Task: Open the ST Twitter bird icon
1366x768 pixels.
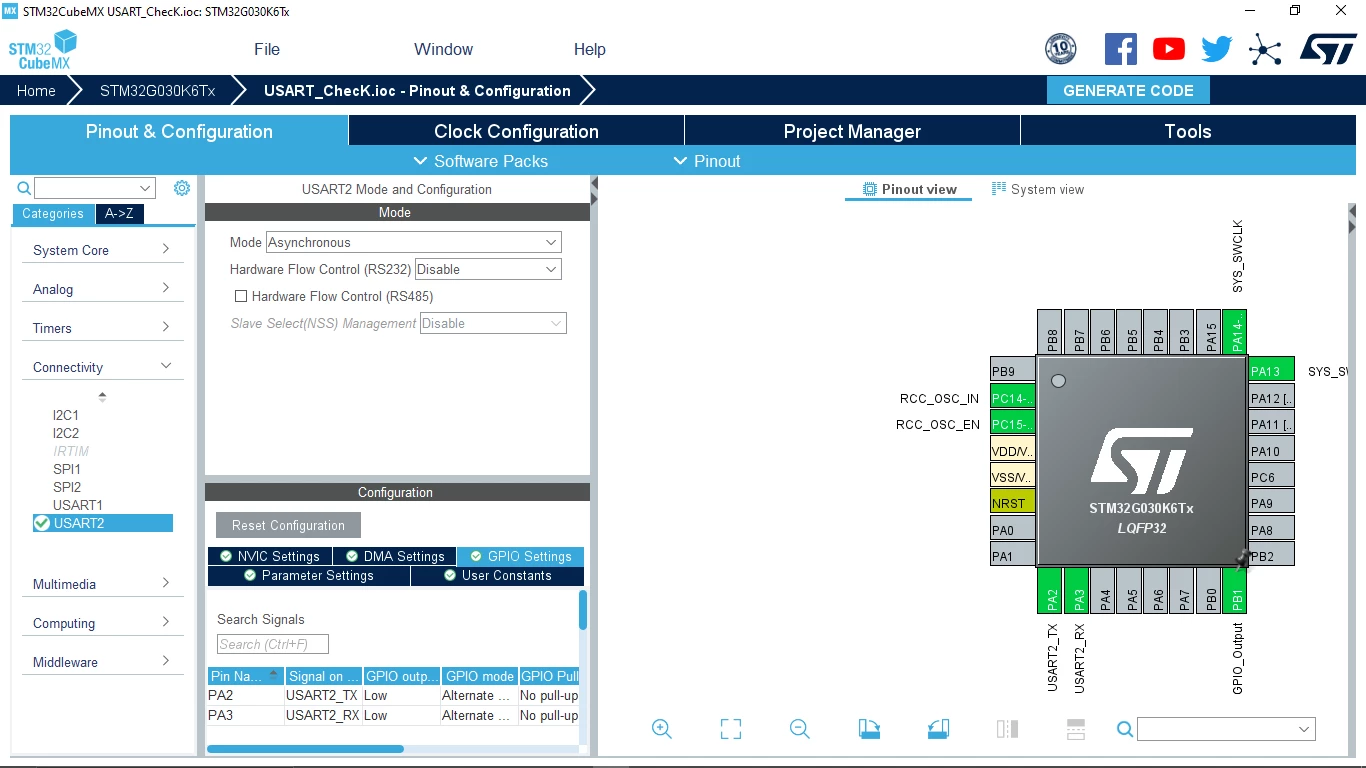Action: [x=1216, y=49]
